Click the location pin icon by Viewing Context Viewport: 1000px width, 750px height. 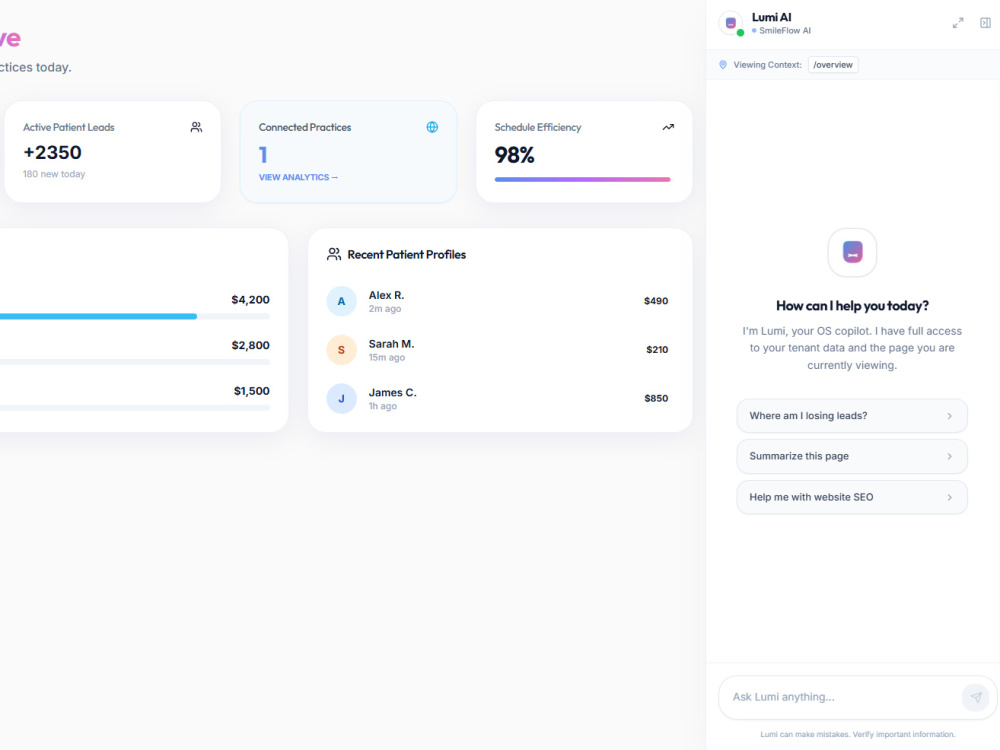click(723, 64)
